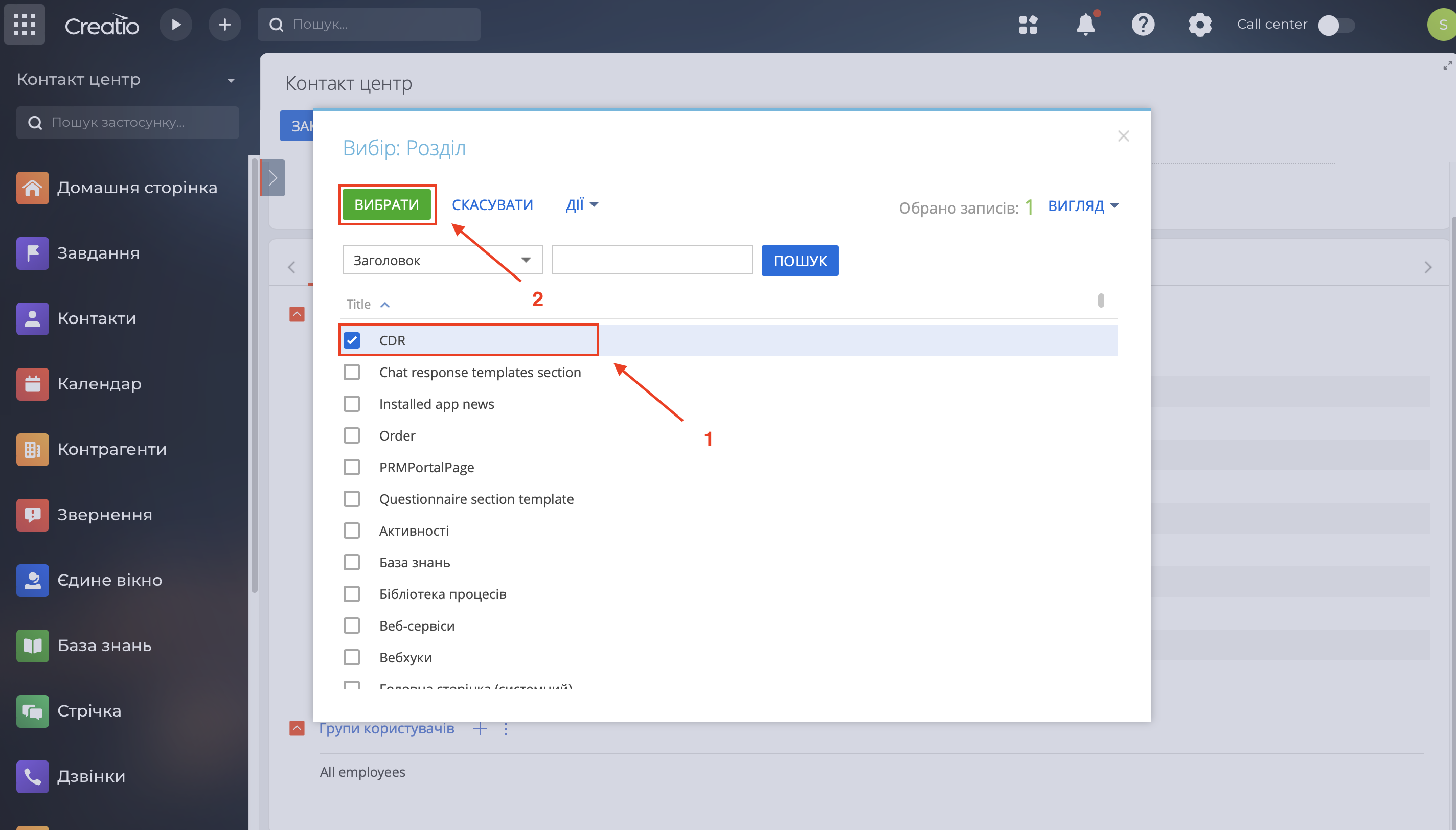Screen dimensions: 1456x830
Task: Collapse the Групи користувачів section
Action: pos(297,728)
